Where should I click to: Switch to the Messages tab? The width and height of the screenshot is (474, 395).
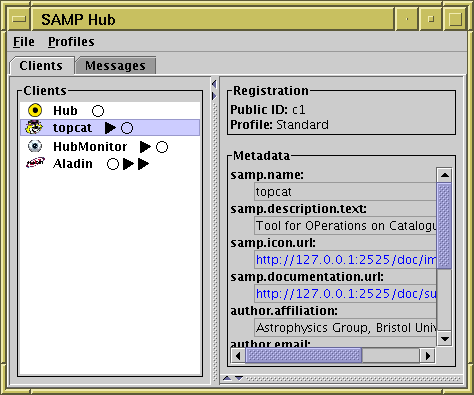click(115, 66)
